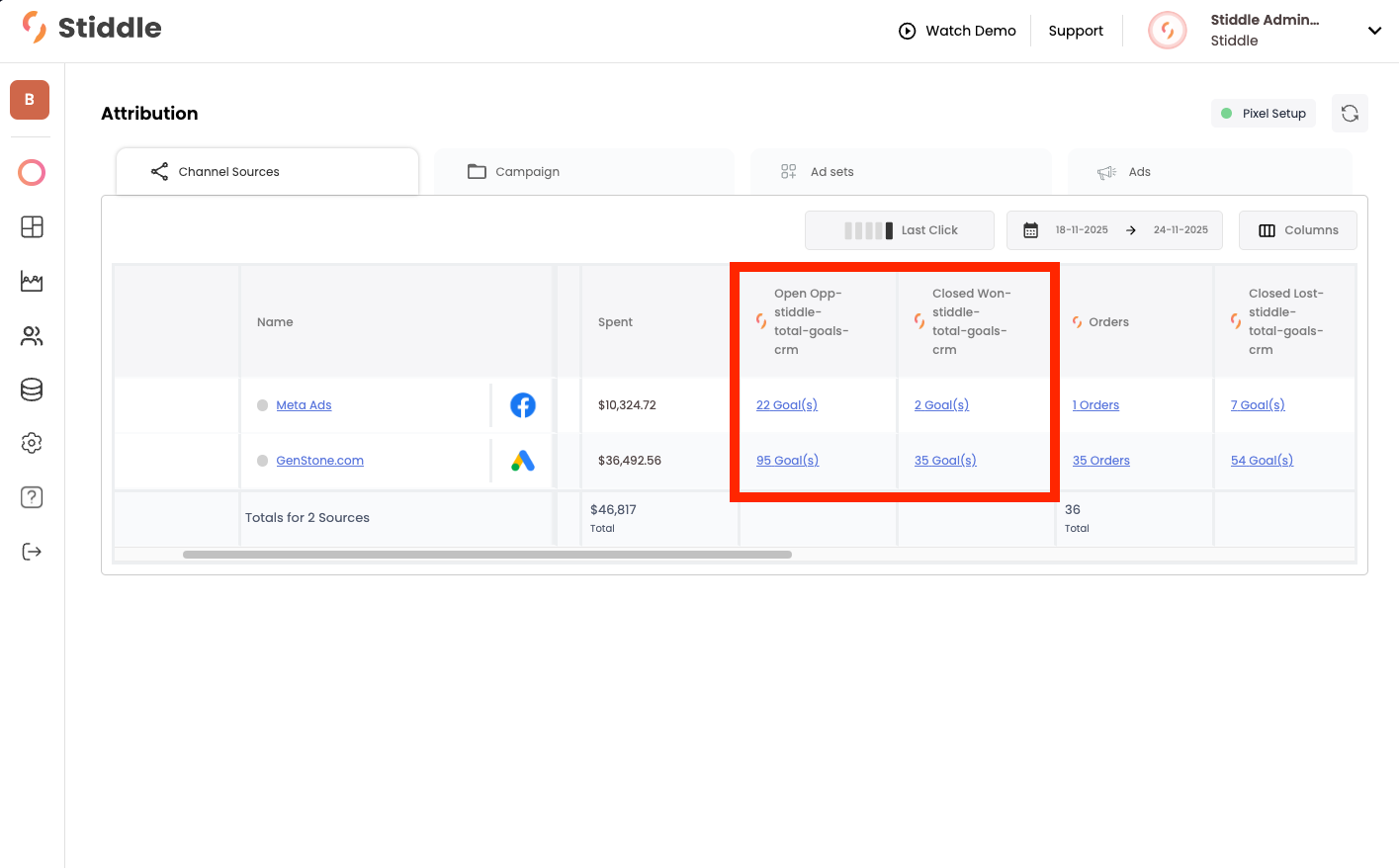Image resolution: width=1399 pixels, height=868 pixels.
Task: Switch to Channel Sources tab
Action: (x=267, y=172)
